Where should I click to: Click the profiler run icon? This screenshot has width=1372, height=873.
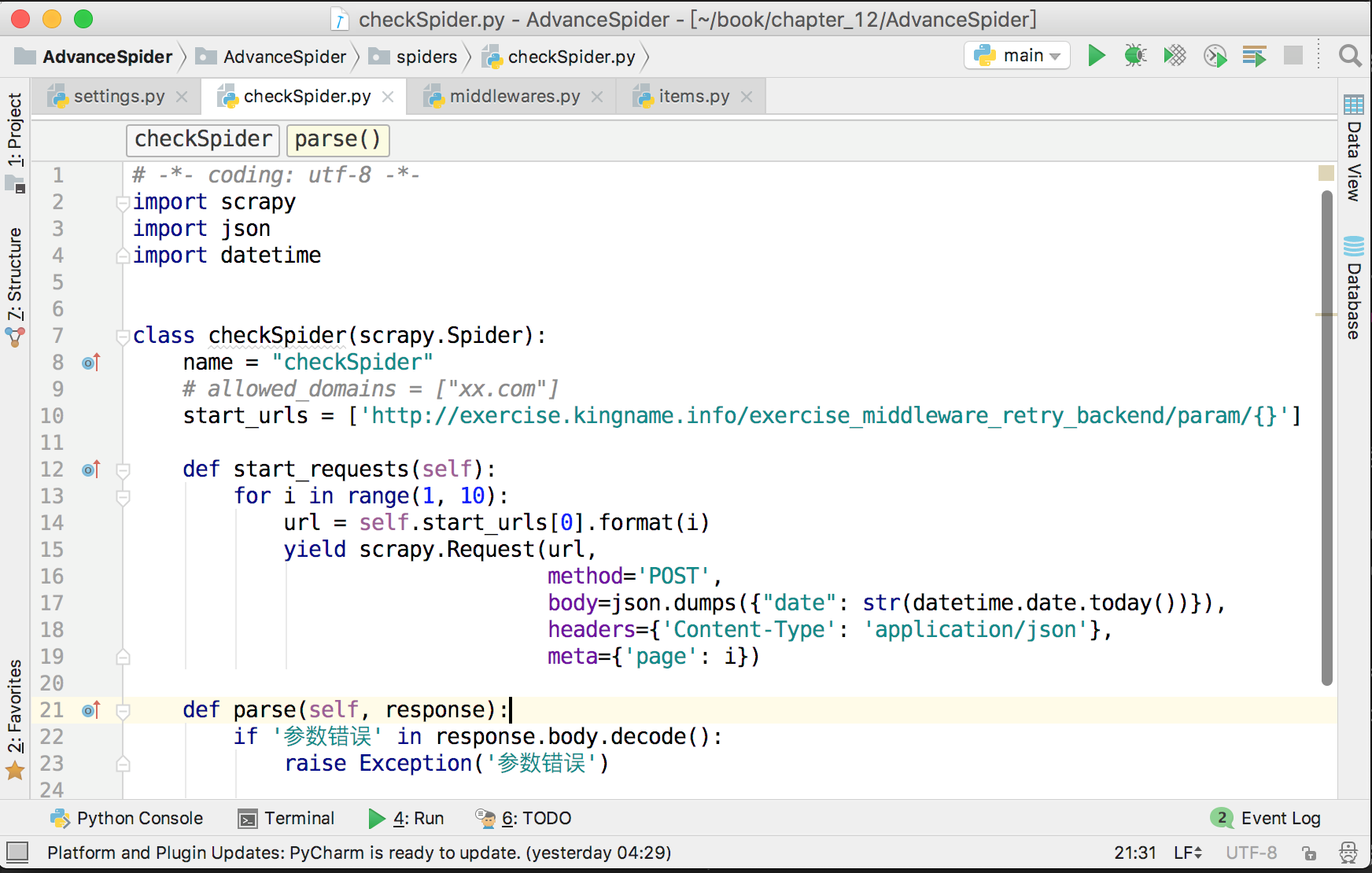1215,56
